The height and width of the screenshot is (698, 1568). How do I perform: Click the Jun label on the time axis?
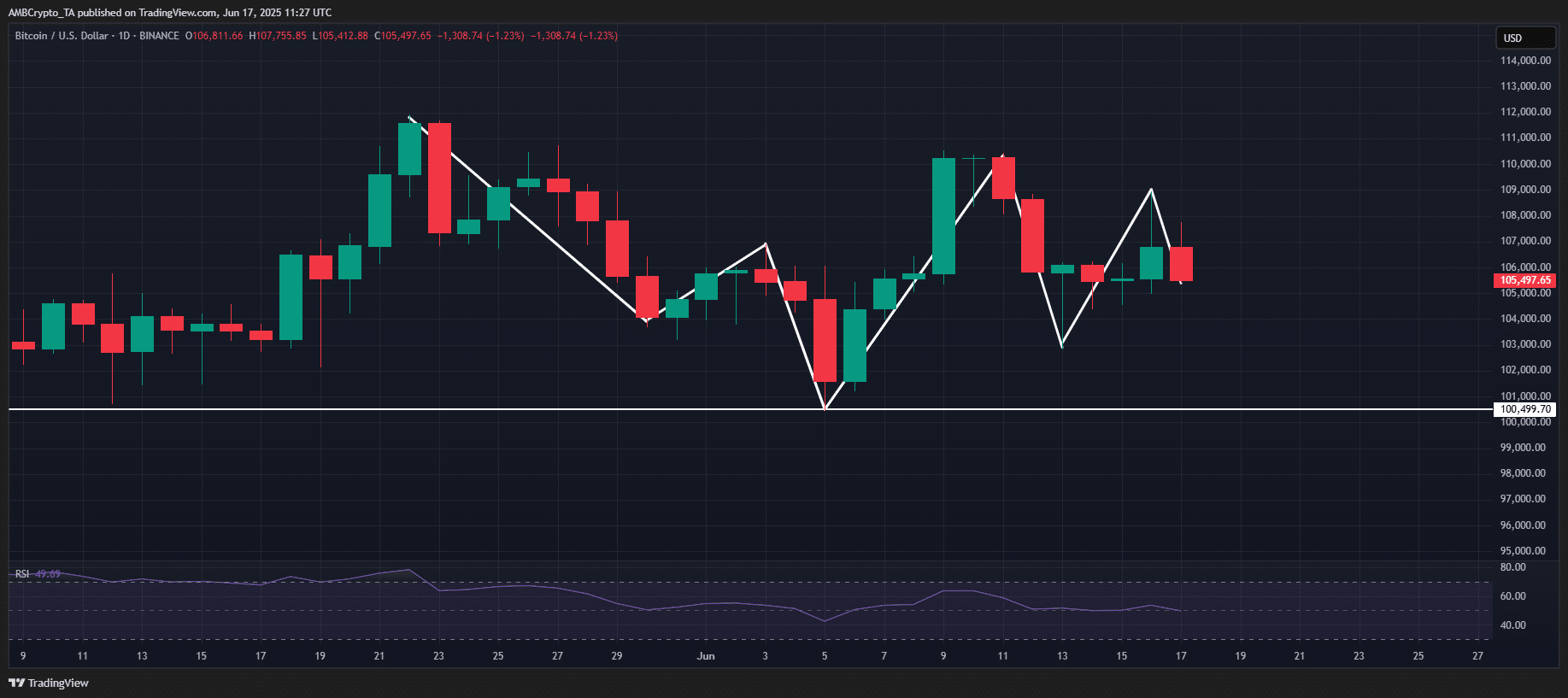pyautogui.click(x=706, y=656)
